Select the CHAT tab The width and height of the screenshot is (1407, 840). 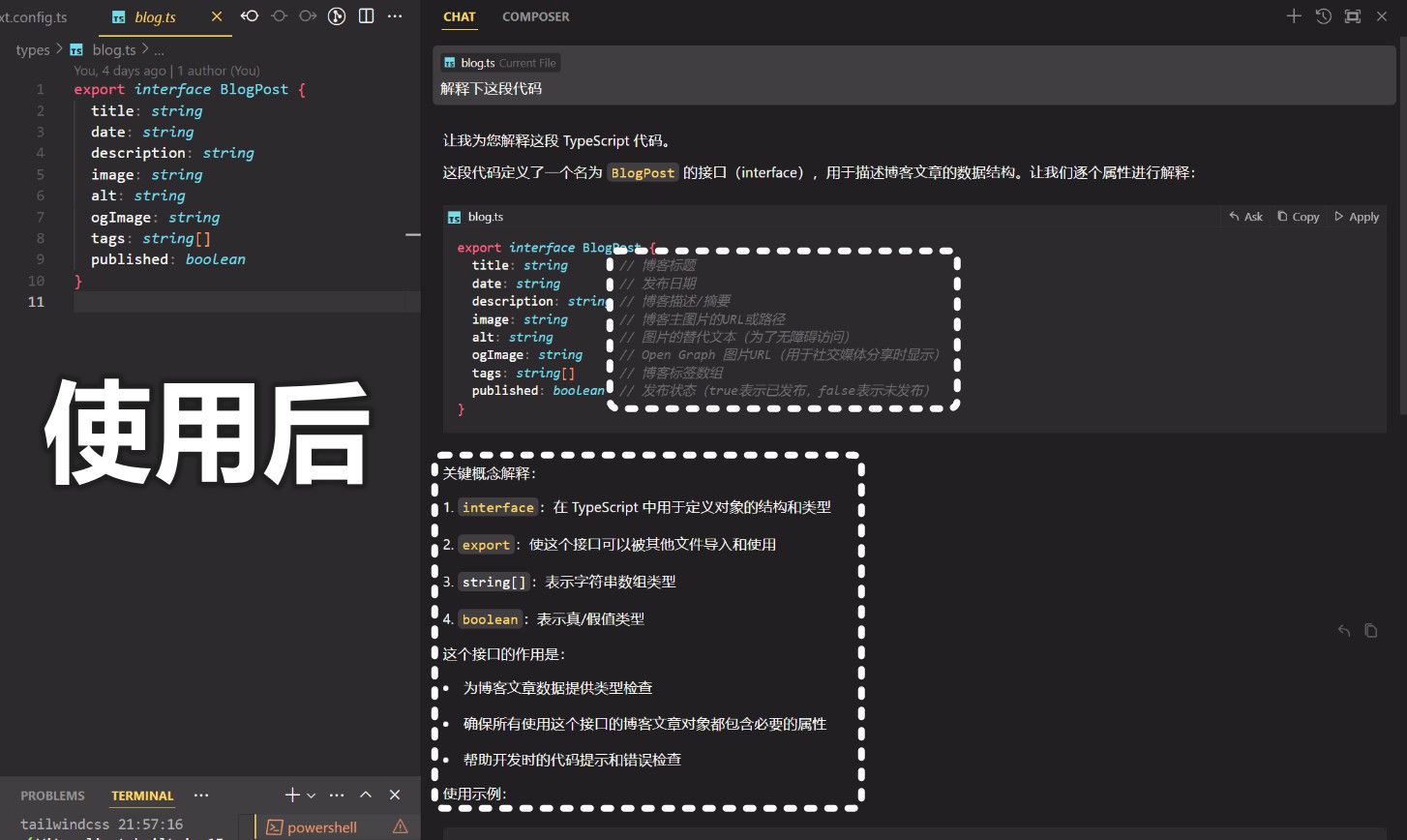coord(459,16)
